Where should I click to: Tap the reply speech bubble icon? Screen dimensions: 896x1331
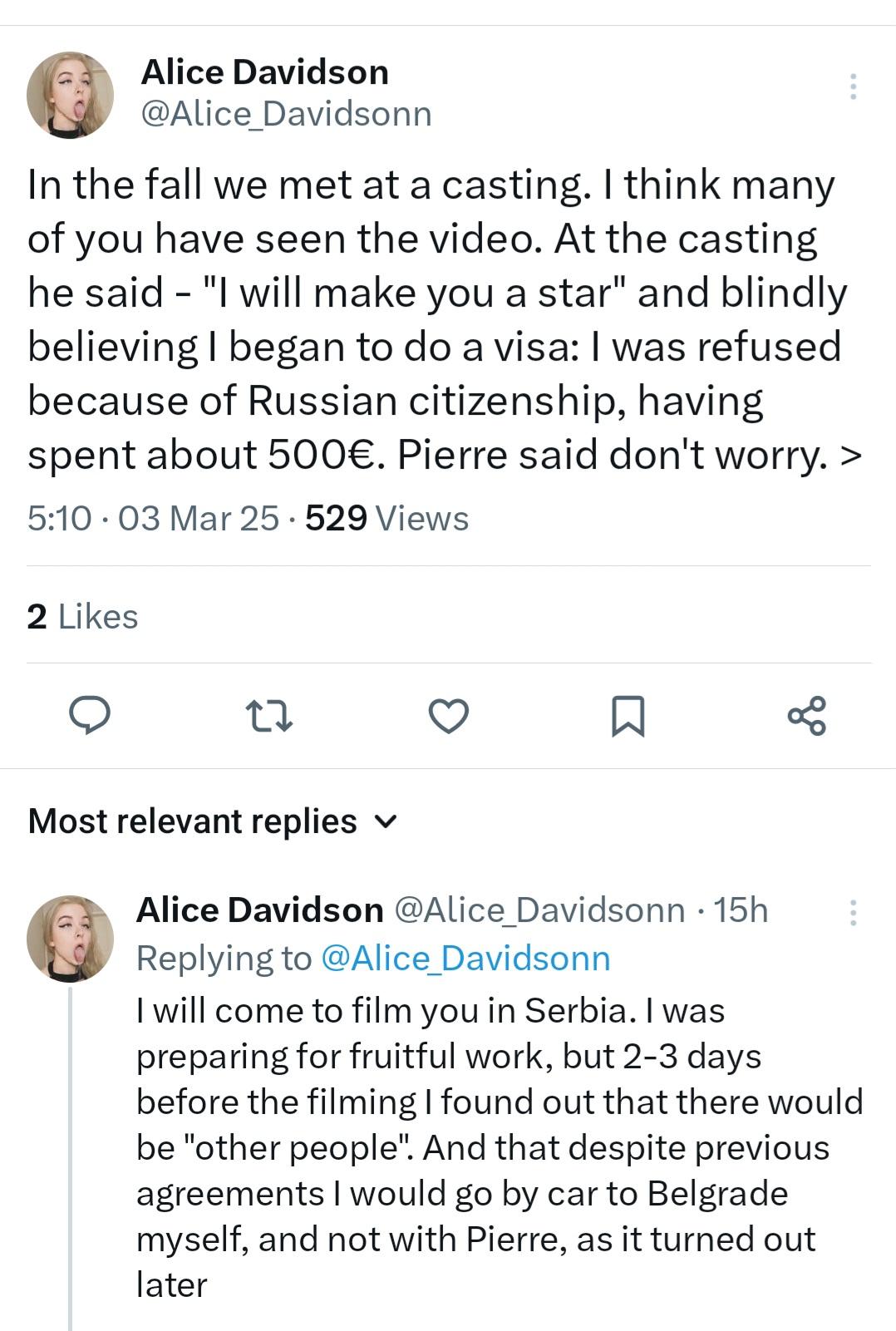click(x=89, y=716)
